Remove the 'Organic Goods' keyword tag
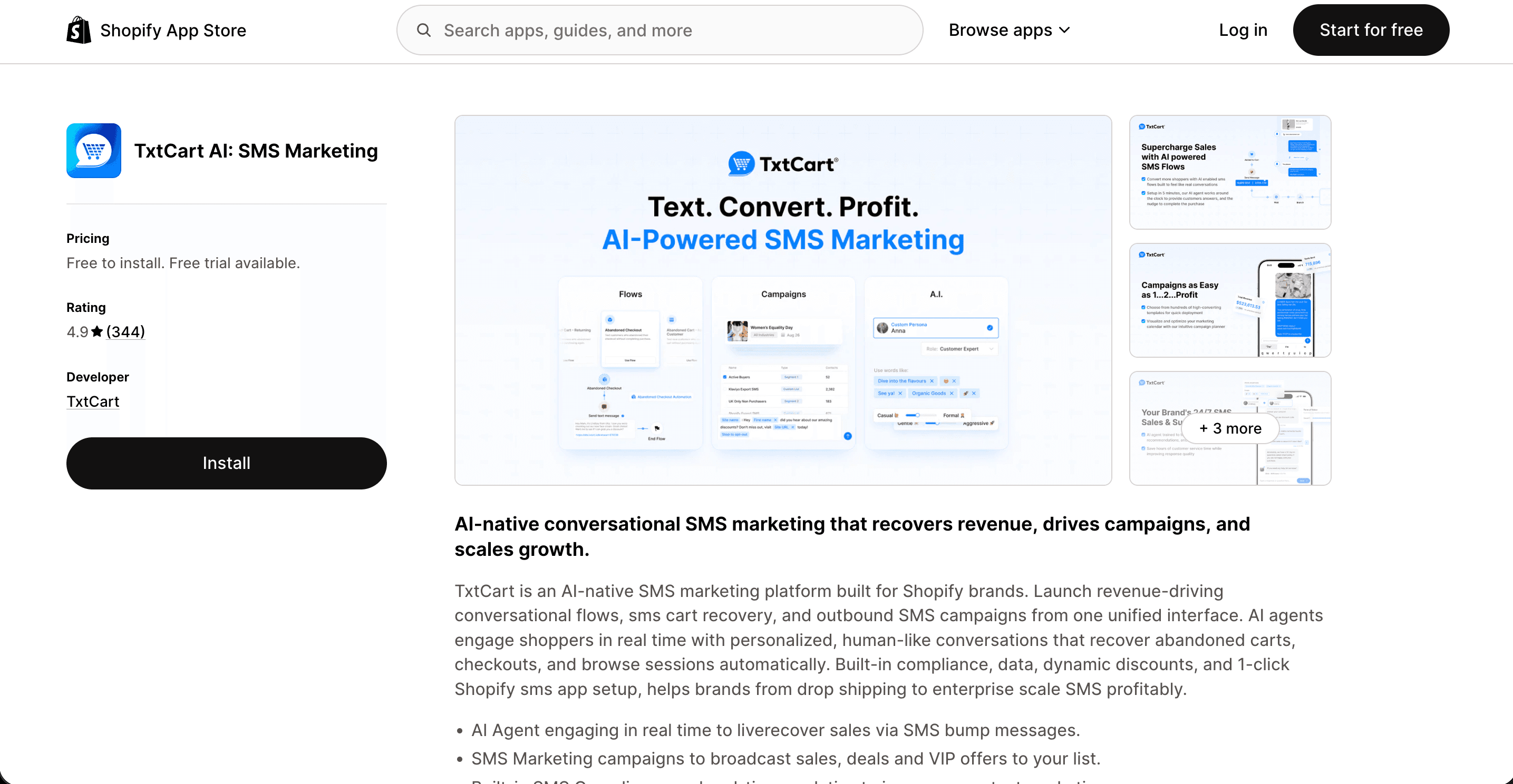 (952, 394)
